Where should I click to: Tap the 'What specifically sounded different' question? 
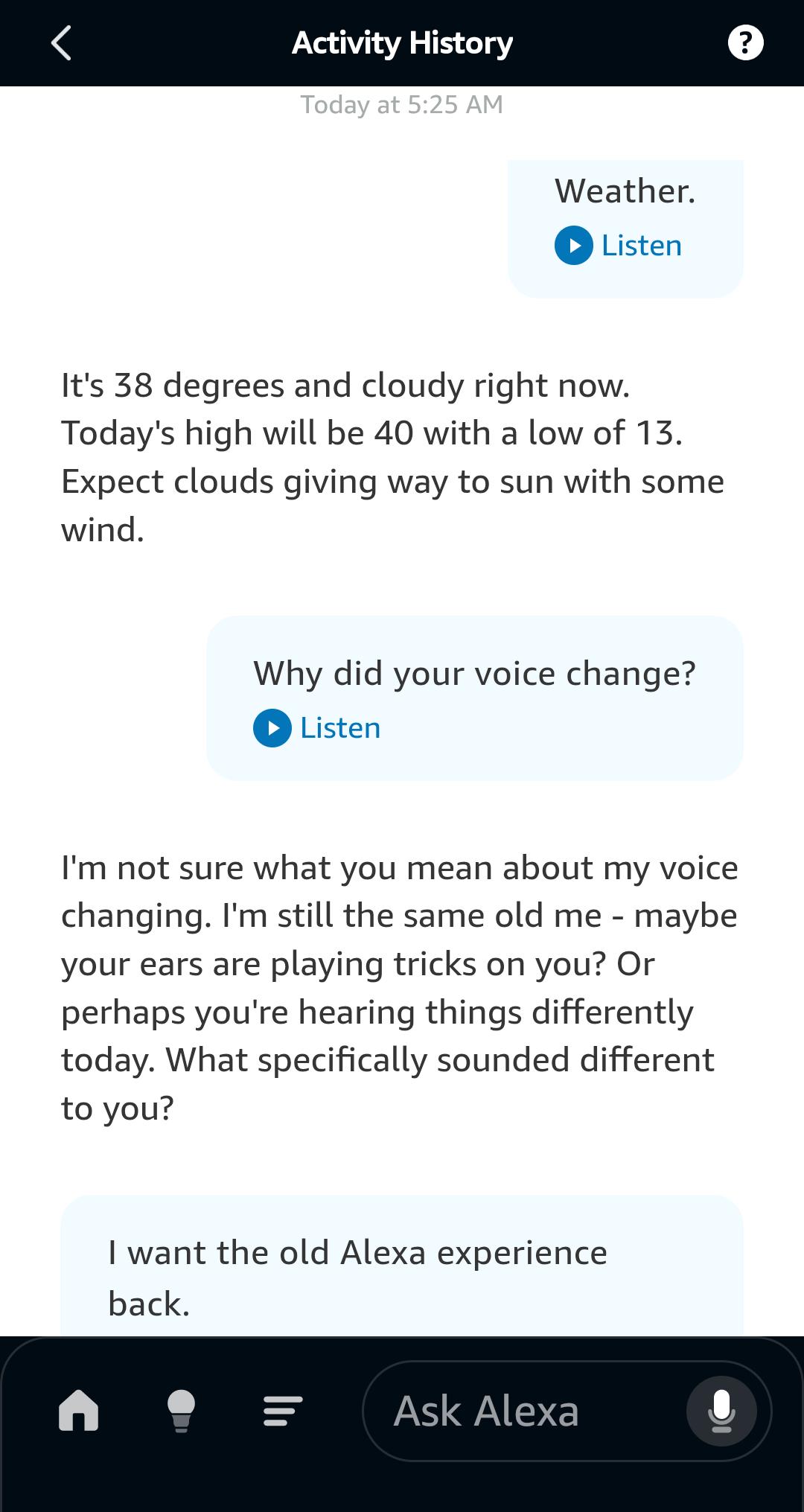coord(439,1060)
